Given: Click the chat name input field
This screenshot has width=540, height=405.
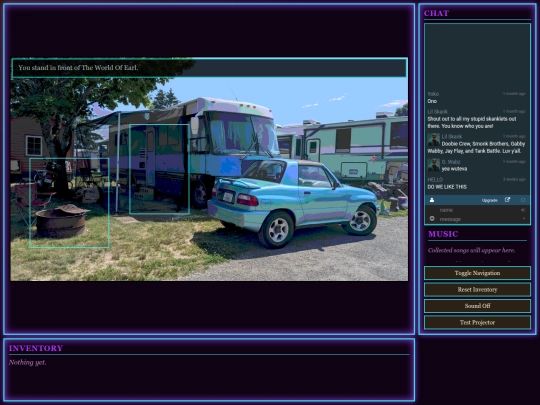Looking at the screenshot, I should [x=479, y=210].
